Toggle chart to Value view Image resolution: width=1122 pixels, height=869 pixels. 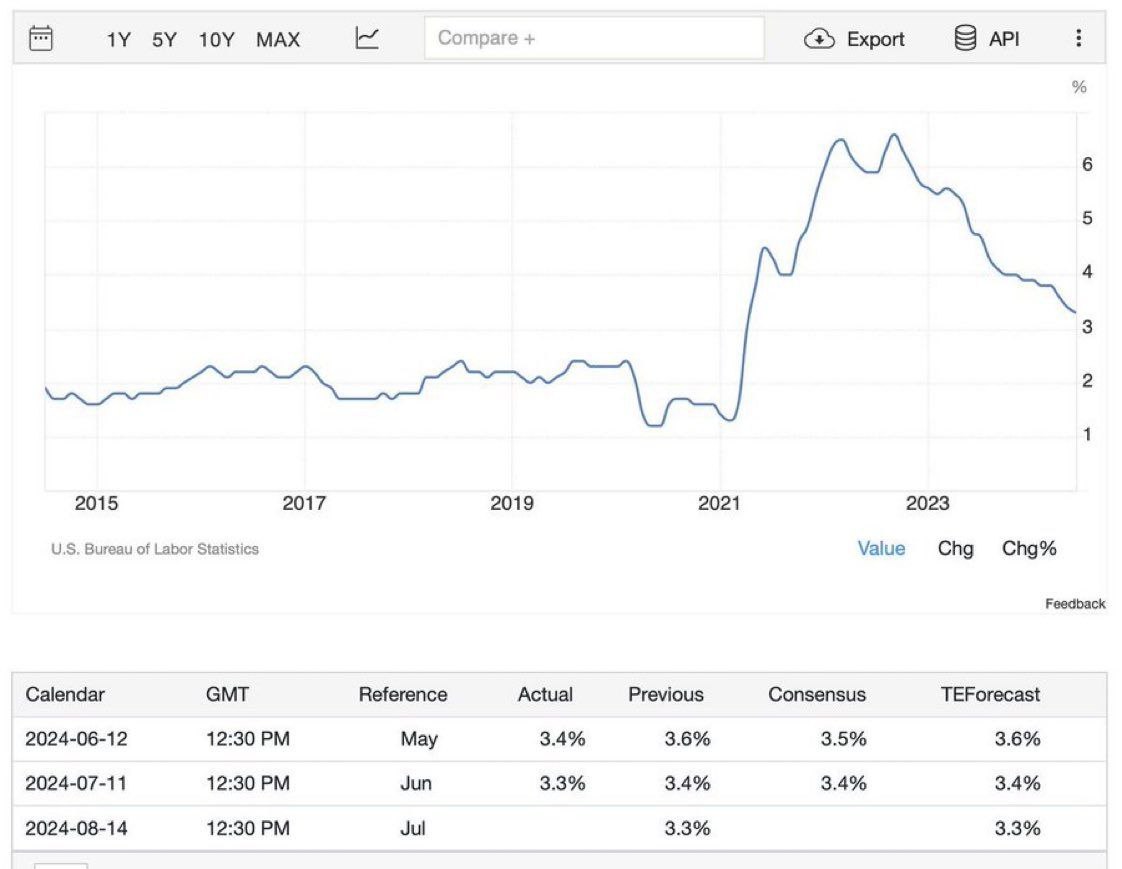881,548
